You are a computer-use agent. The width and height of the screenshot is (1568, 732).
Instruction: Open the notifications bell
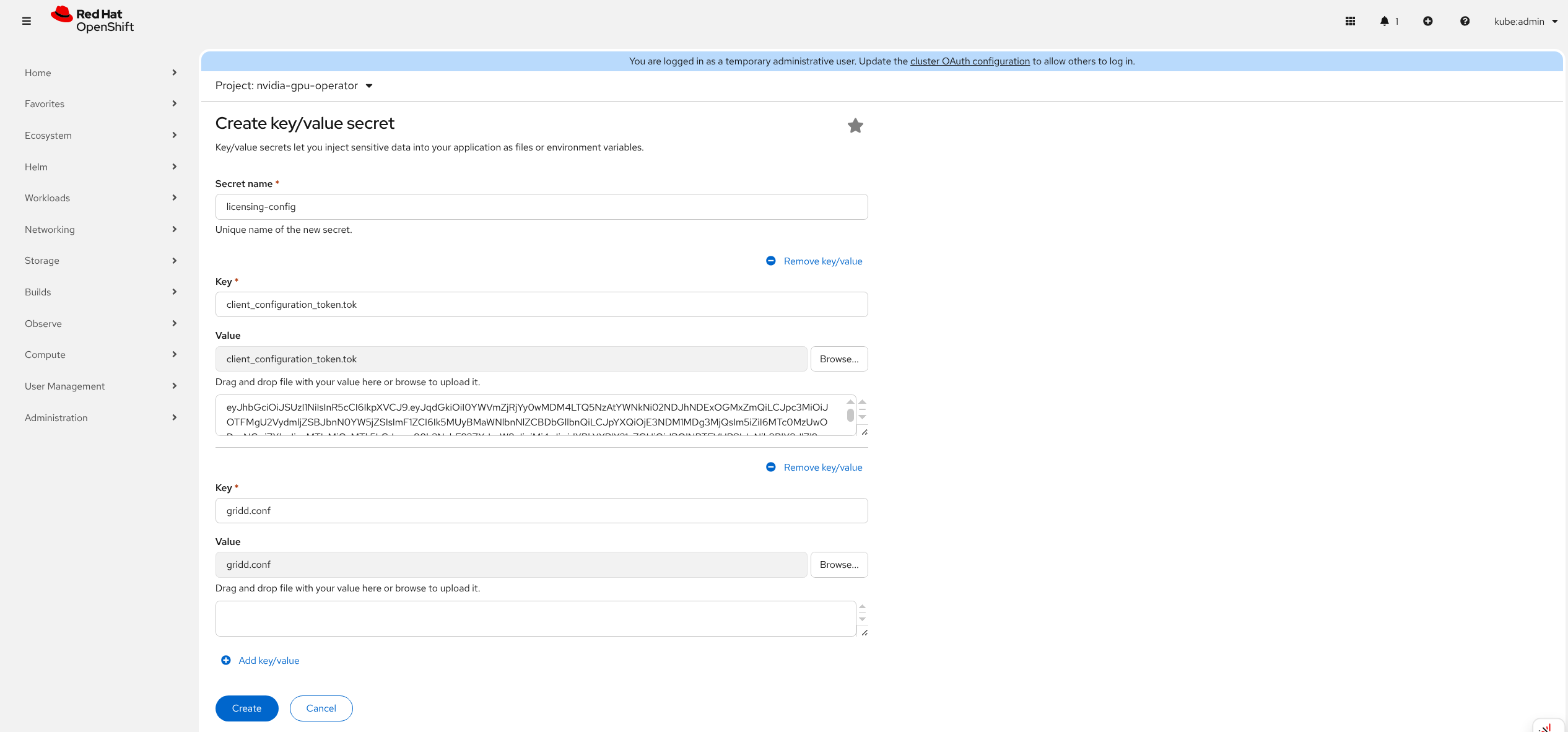[1385, 21]
